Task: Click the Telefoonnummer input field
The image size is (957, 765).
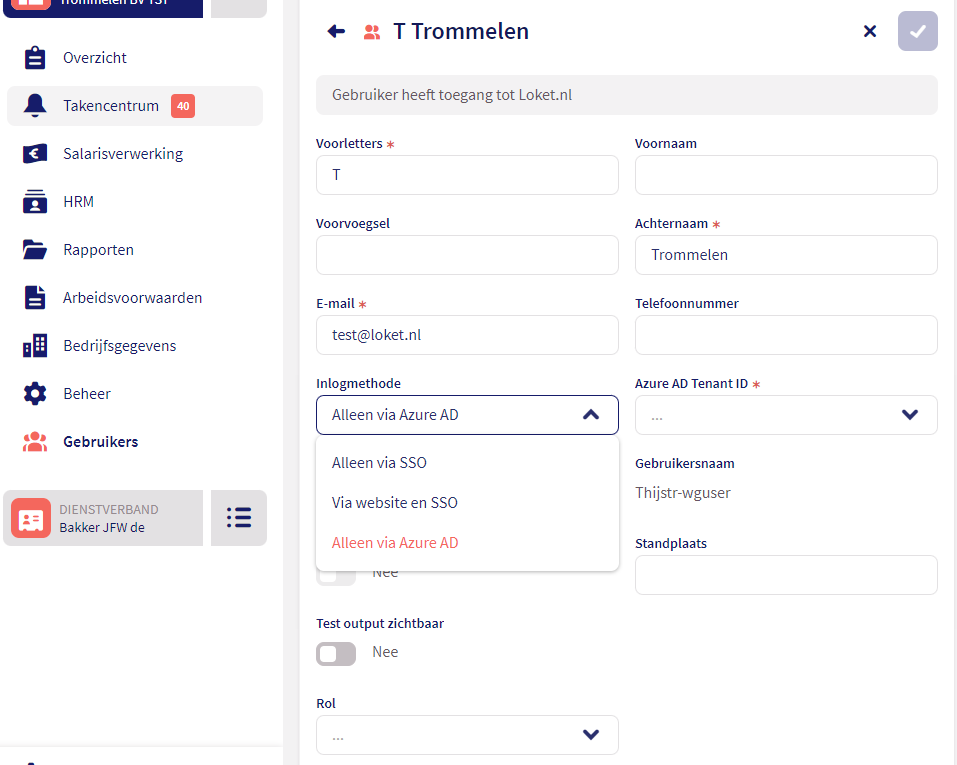Action: pyautogui.click(x=786, y=335)
